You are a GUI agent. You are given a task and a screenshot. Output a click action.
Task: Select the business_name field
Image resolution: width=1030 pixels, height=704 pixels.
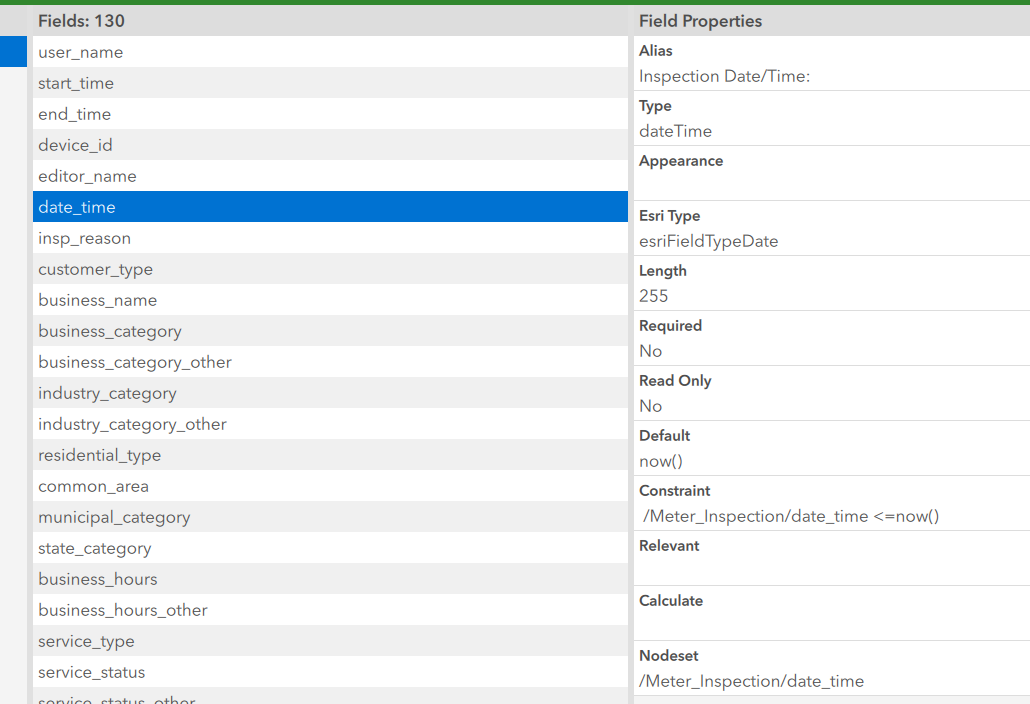point(97,300)
